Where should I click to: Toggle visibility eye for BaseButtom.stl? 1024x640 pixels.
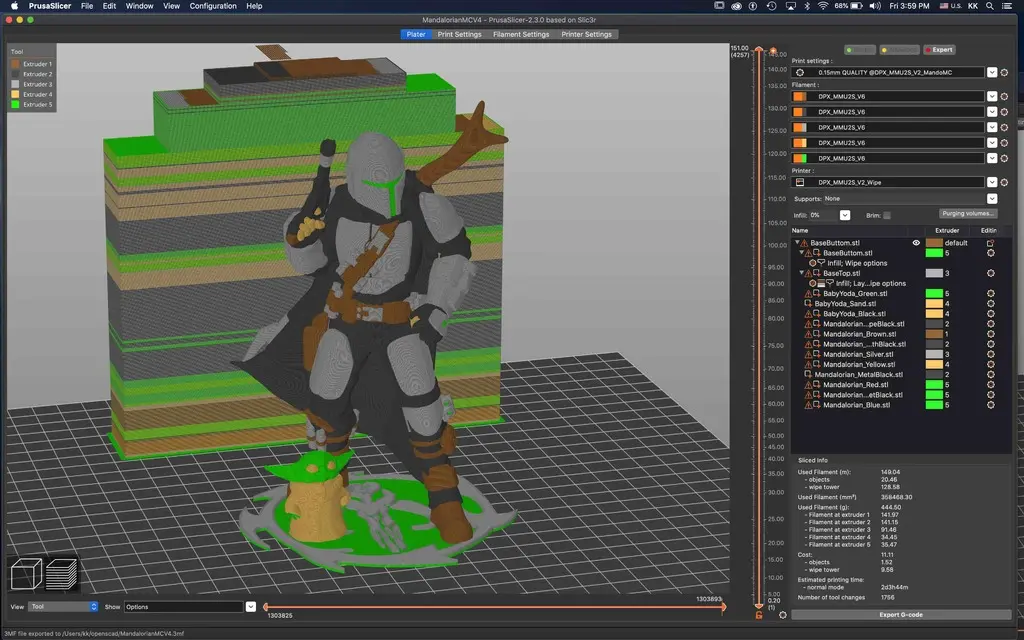pyautogui.click(x=916, y=243)
